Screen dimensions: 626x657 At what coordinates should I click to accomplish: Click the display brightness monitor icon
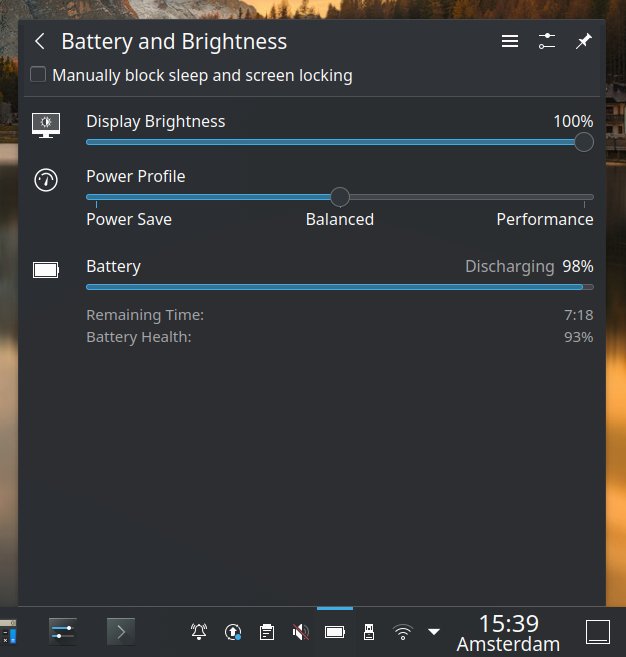46,124
